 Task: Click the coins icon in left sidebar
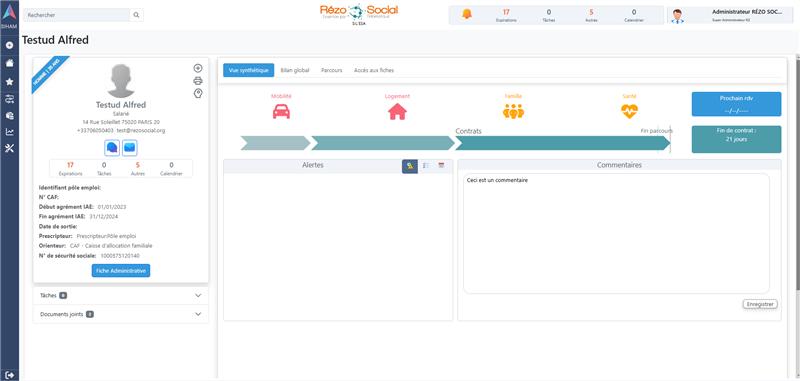[9, 116]
